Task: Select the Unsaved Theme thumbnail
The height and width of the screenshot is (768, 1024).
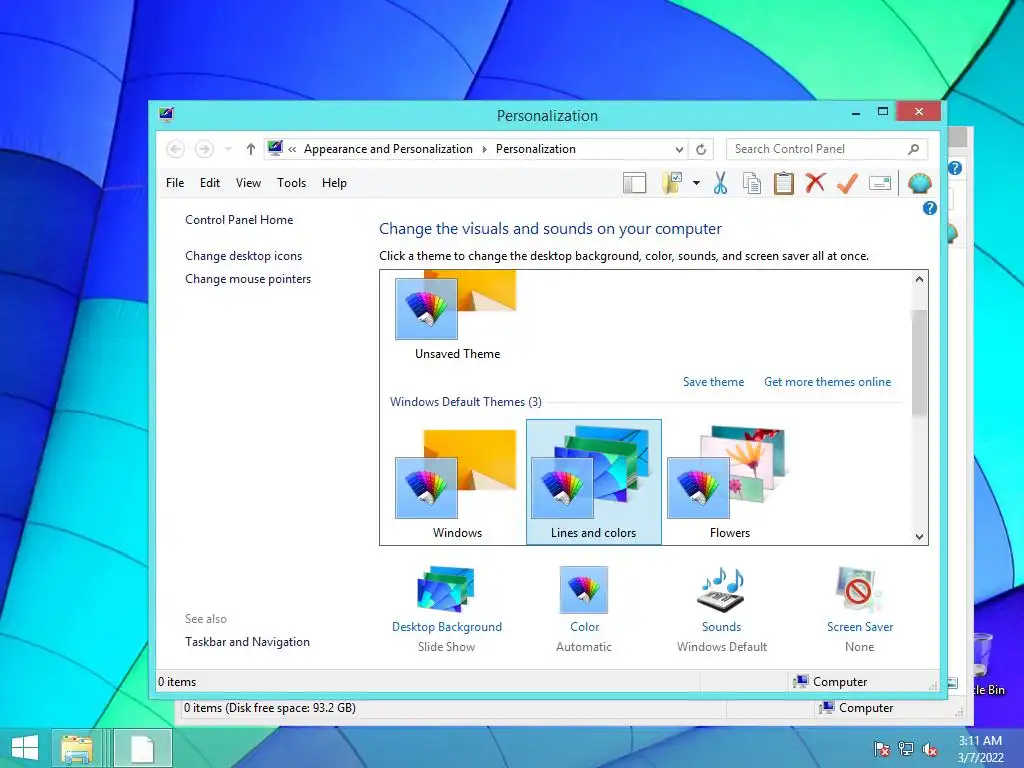Action: (457, 317)
